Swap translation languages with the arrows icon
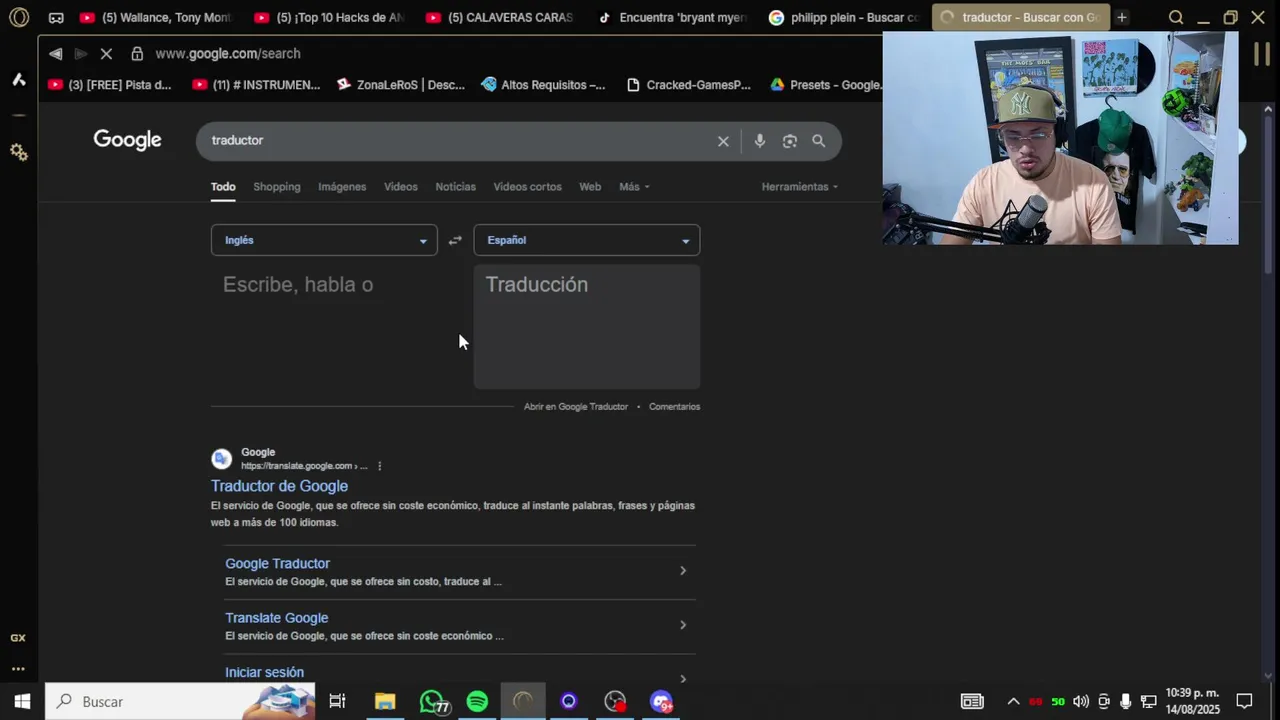The image size is (1280, 720). pyautogui.click(x=455, y=240)
